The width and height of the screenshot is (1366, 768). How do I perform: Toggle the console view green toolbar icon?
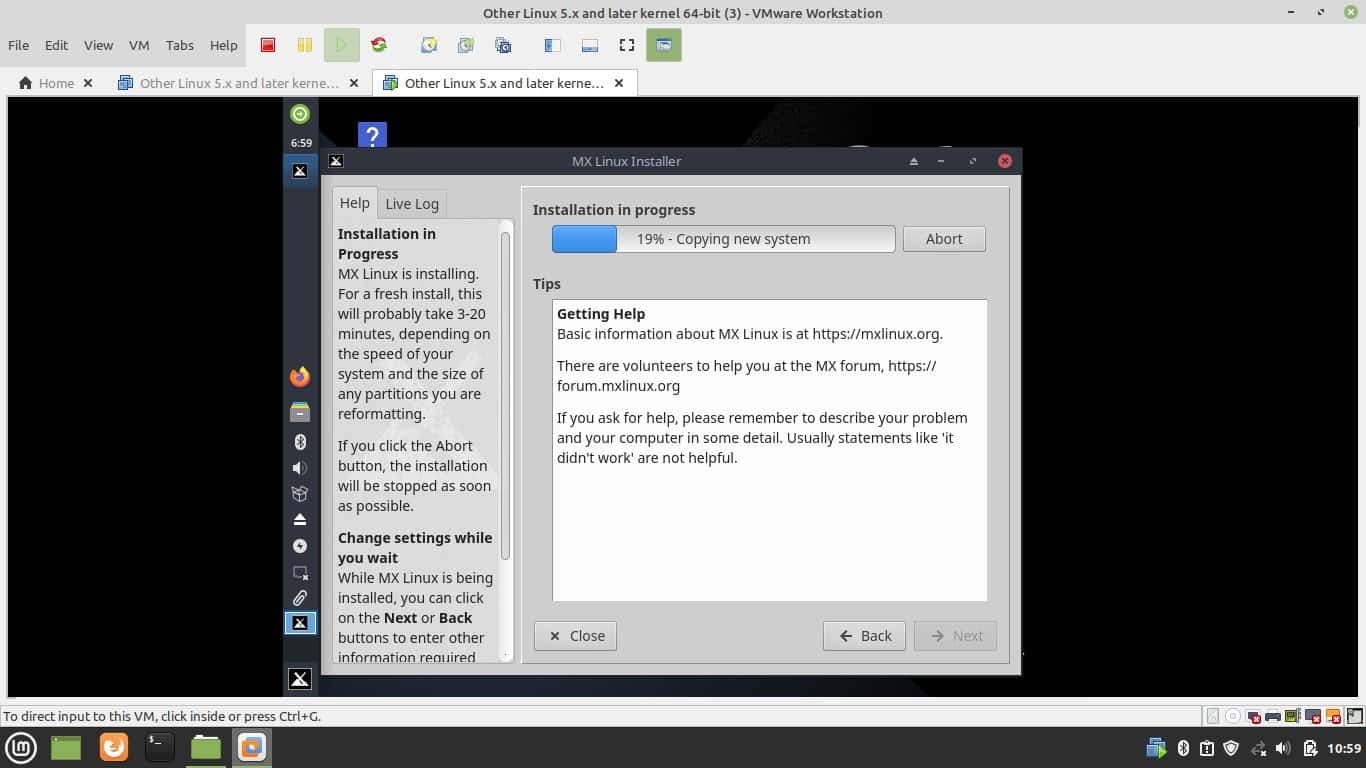coord(664,45)
